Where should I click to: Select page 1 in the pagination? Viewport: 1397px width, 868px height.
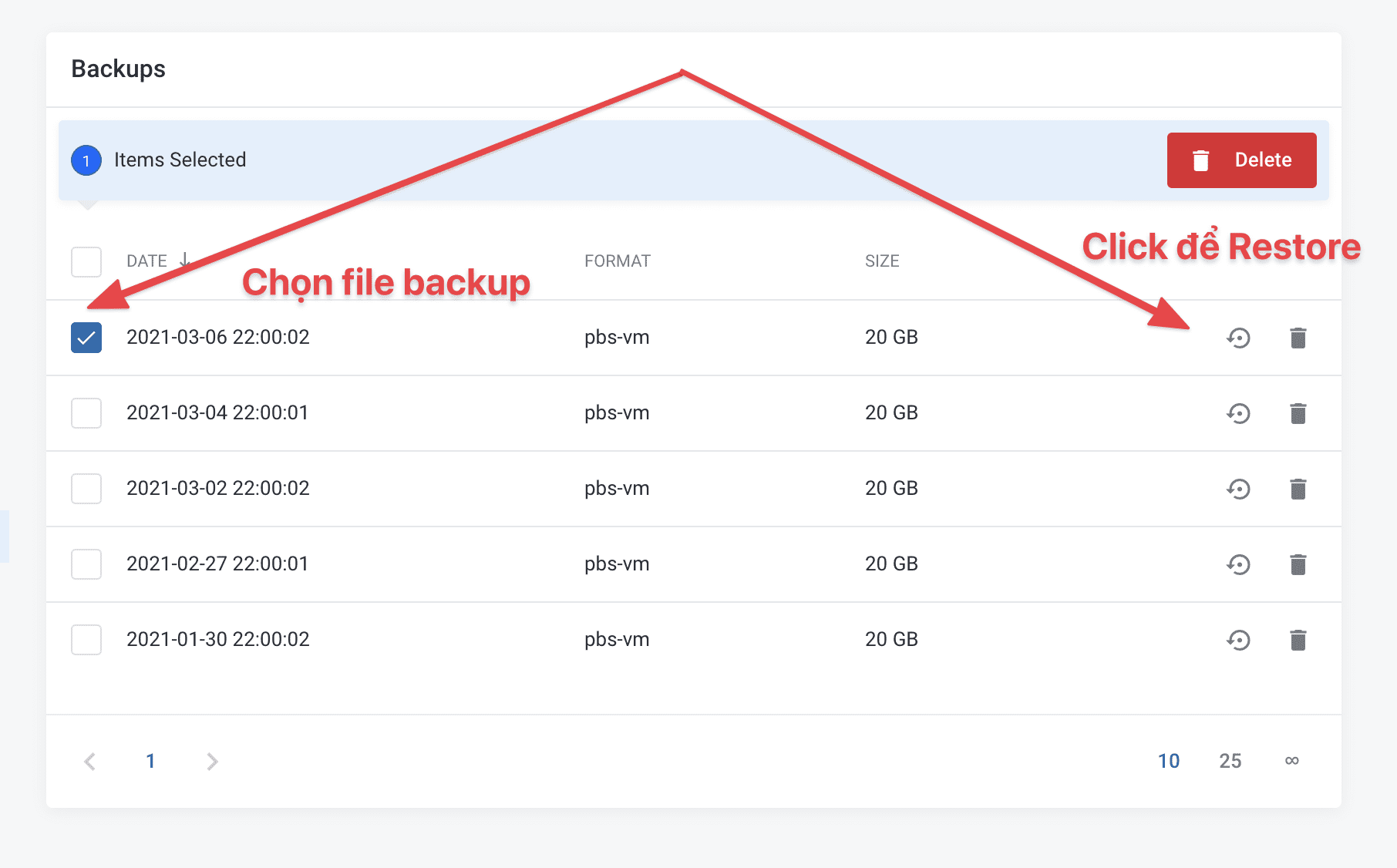151,761
